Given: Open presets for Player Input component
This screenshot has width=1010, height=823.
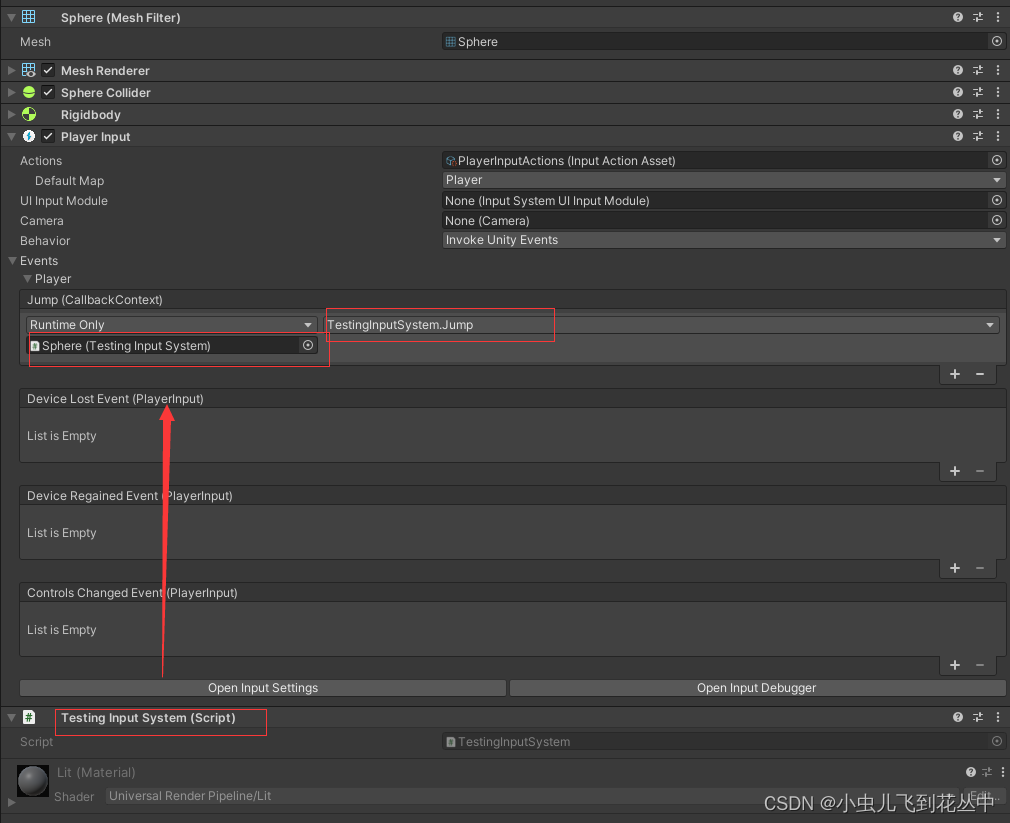Looking at the screenshot, I should pyautogui.click(x=978, y=136).
